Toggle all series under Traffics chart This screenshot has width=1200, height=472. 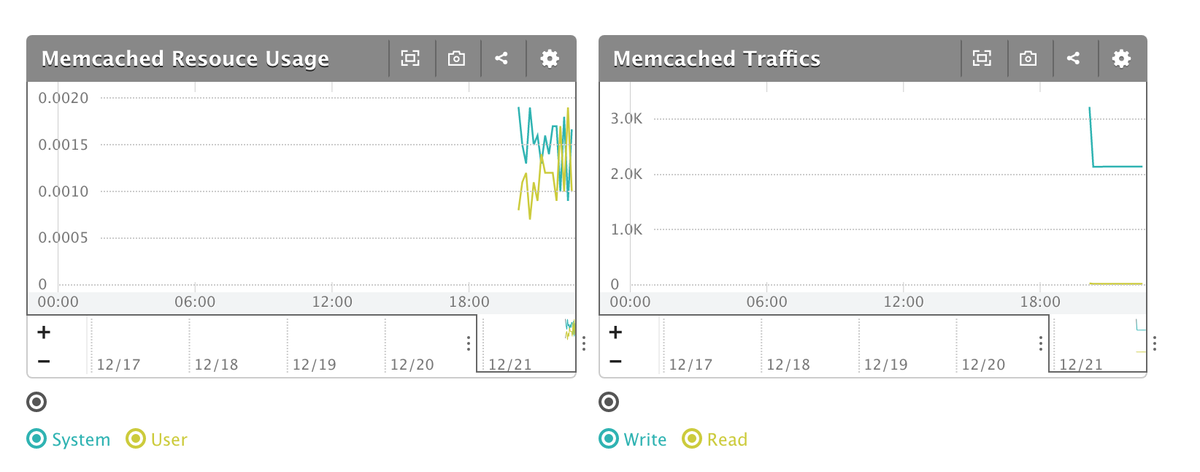tap(609, 402)
